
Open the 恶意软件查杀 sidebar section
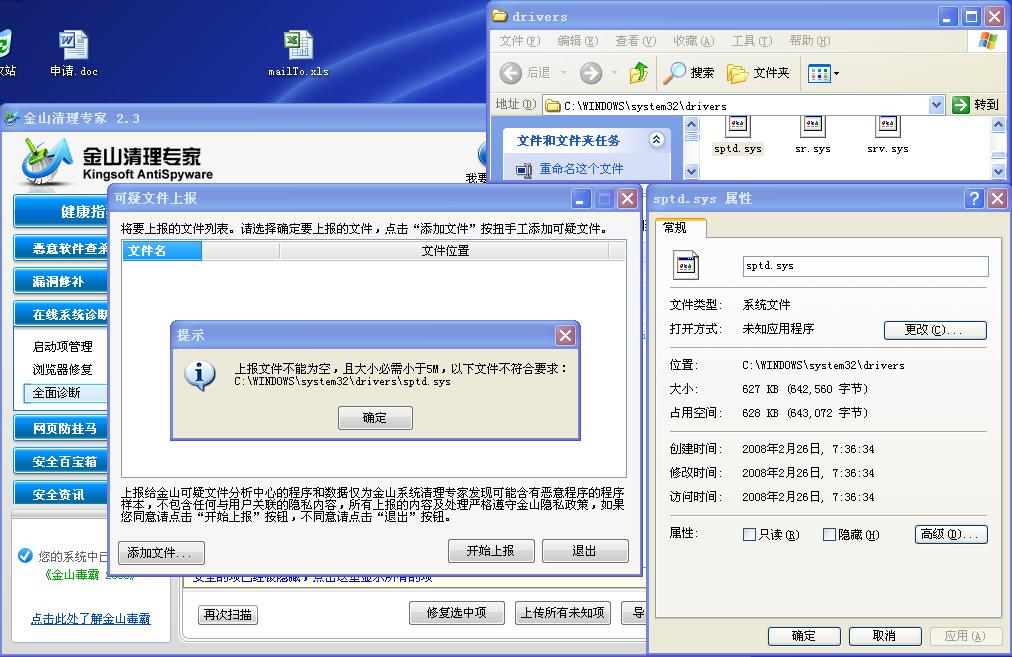tap(61, 248)
